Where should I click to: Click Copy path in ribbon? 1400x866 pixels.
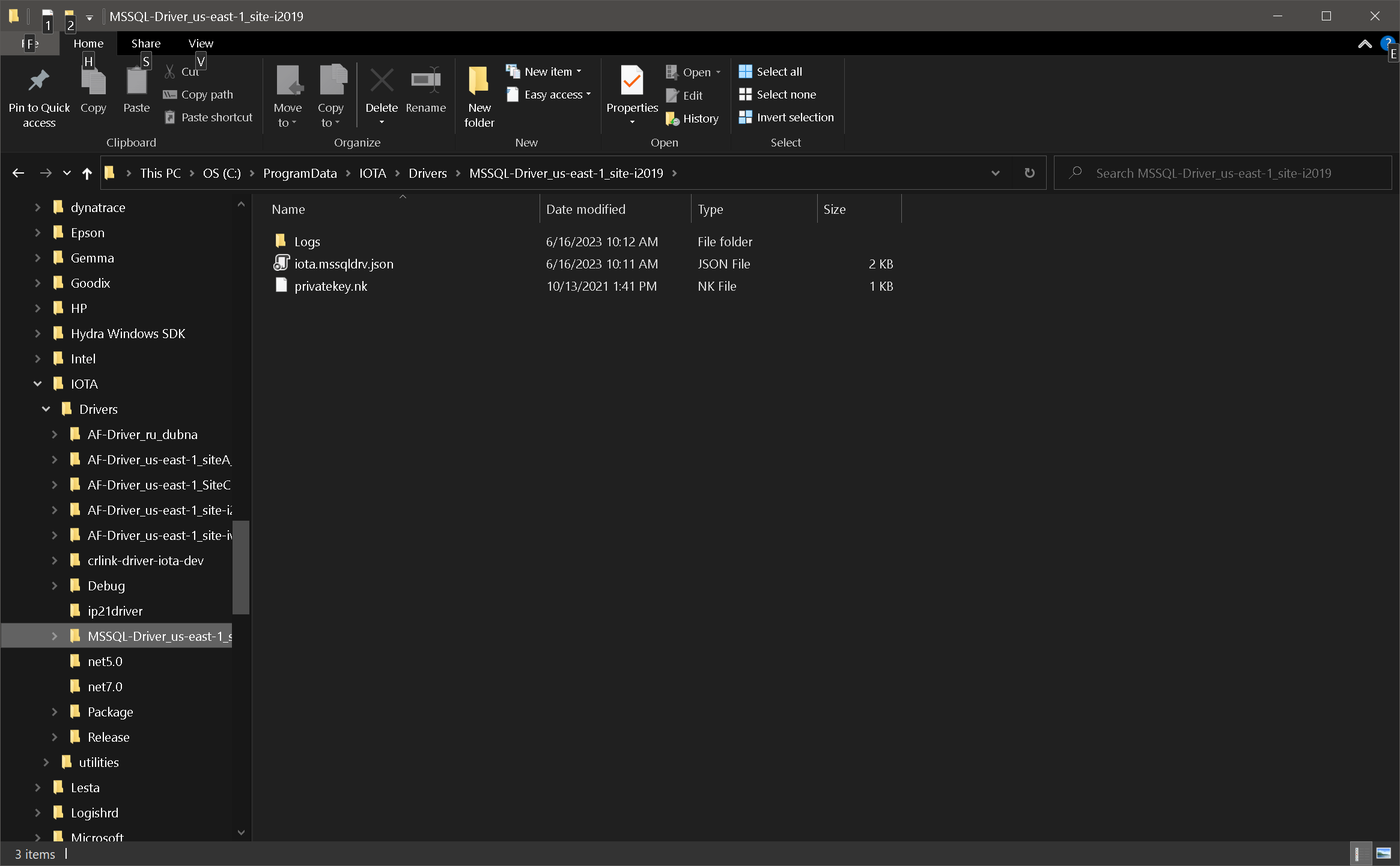198,94
